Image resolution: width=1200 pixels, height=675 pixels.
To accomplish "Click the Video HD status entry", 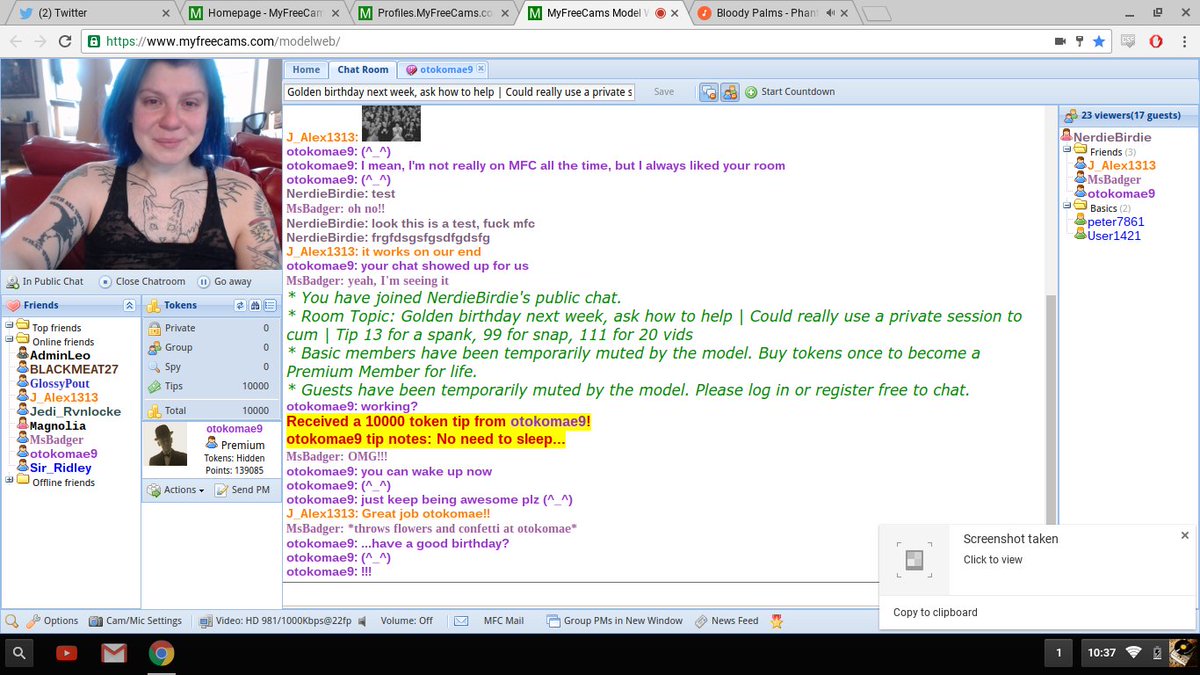I will (x=275, y=621).
